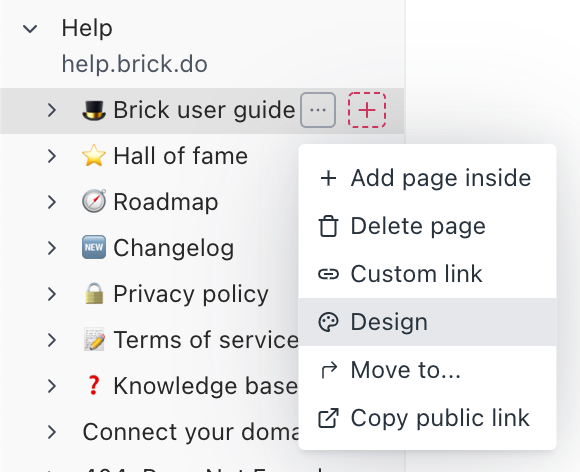580x472 pixels.
Task: Choose Add page inside from menu
Action: [427, 178]
